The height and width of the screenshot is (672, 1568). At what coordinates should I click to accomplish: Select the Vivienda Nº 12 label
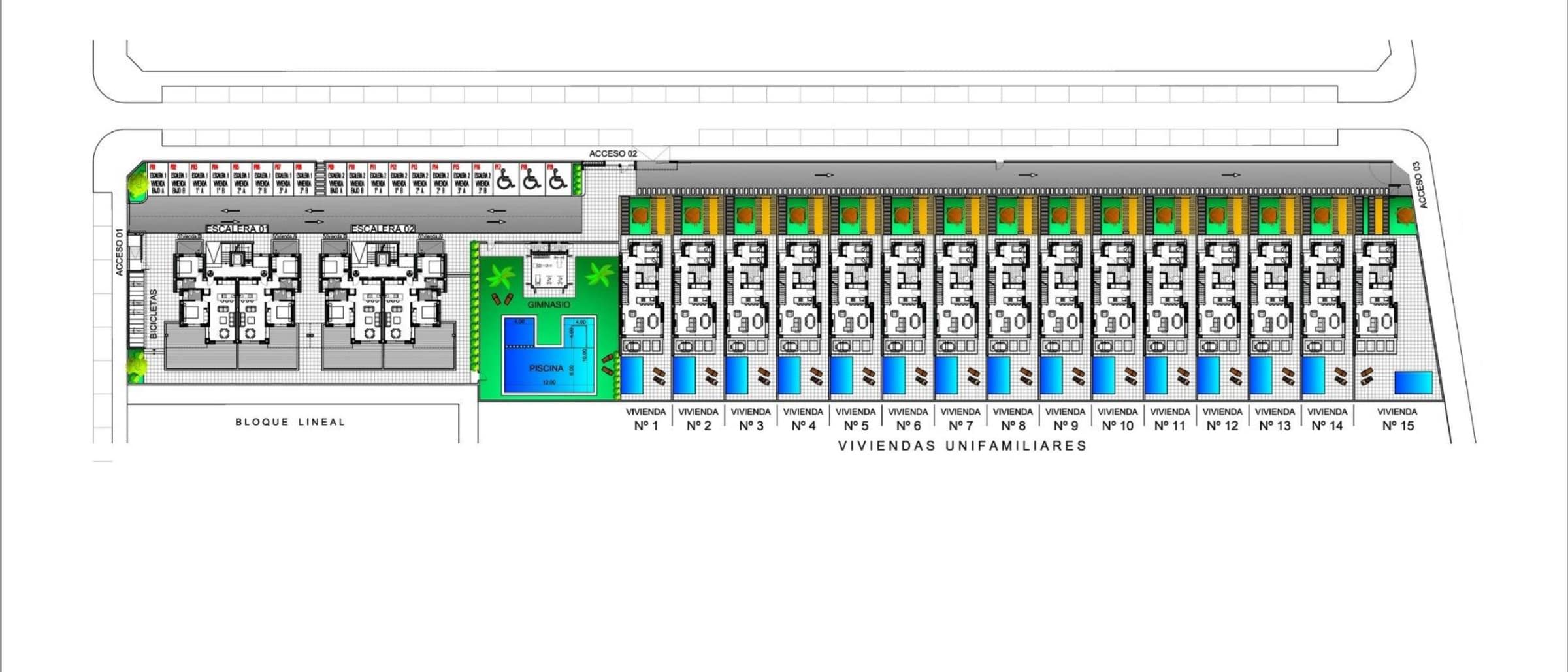point(1222,419)
